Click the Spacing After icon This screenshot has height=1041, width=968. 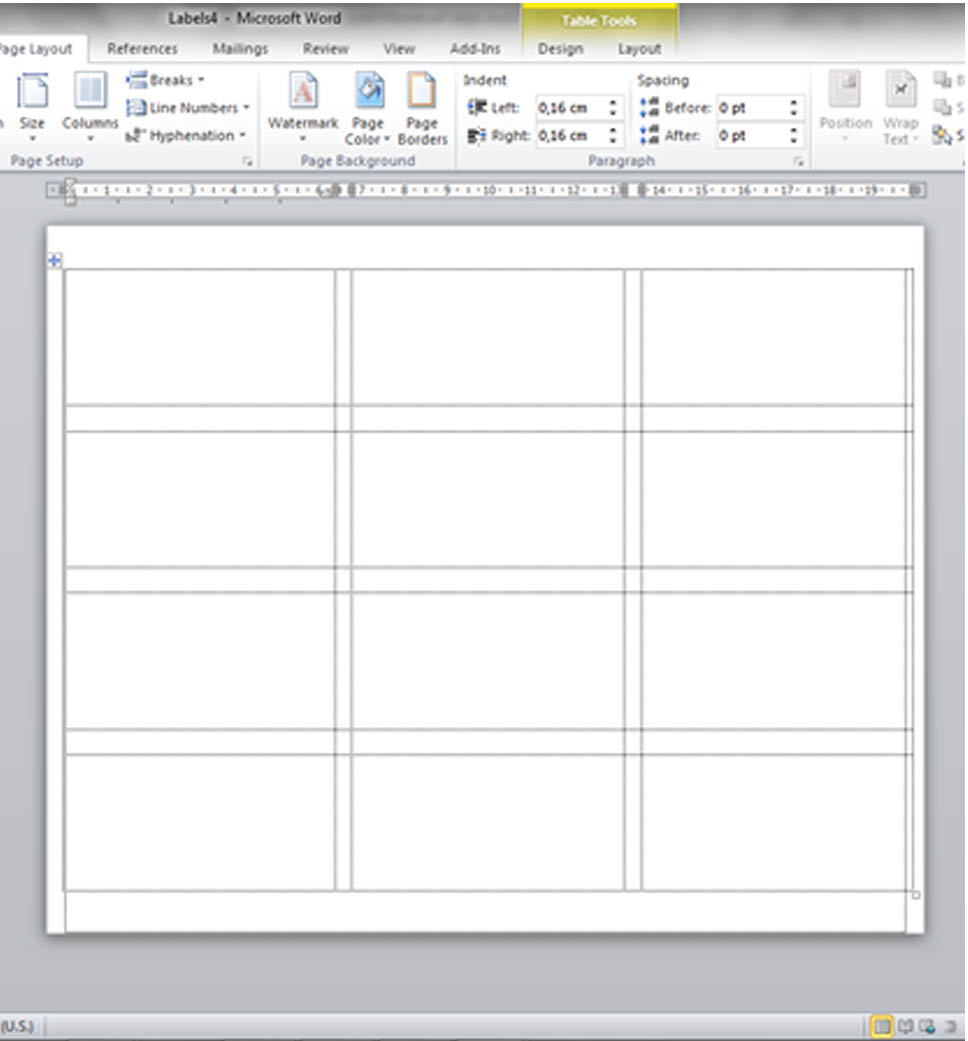point(649,135)
